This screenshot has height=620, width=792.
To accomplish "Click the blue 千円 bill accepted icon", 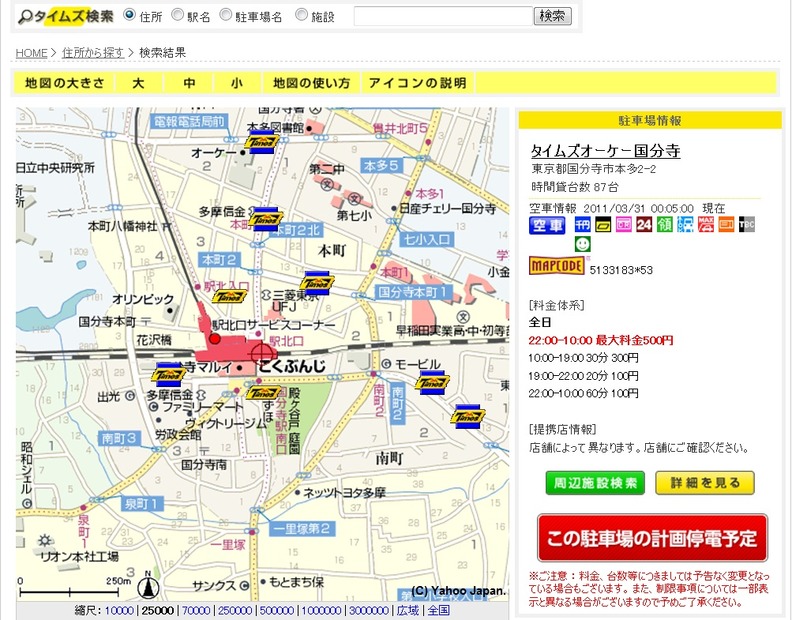I will [583, 224].
